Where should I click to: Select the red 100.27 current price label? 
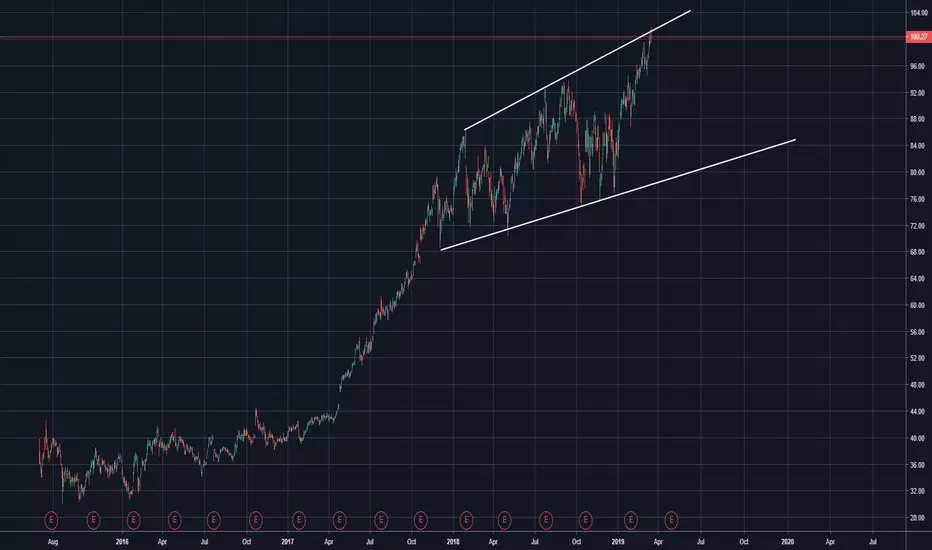click(x=918, y=37)
